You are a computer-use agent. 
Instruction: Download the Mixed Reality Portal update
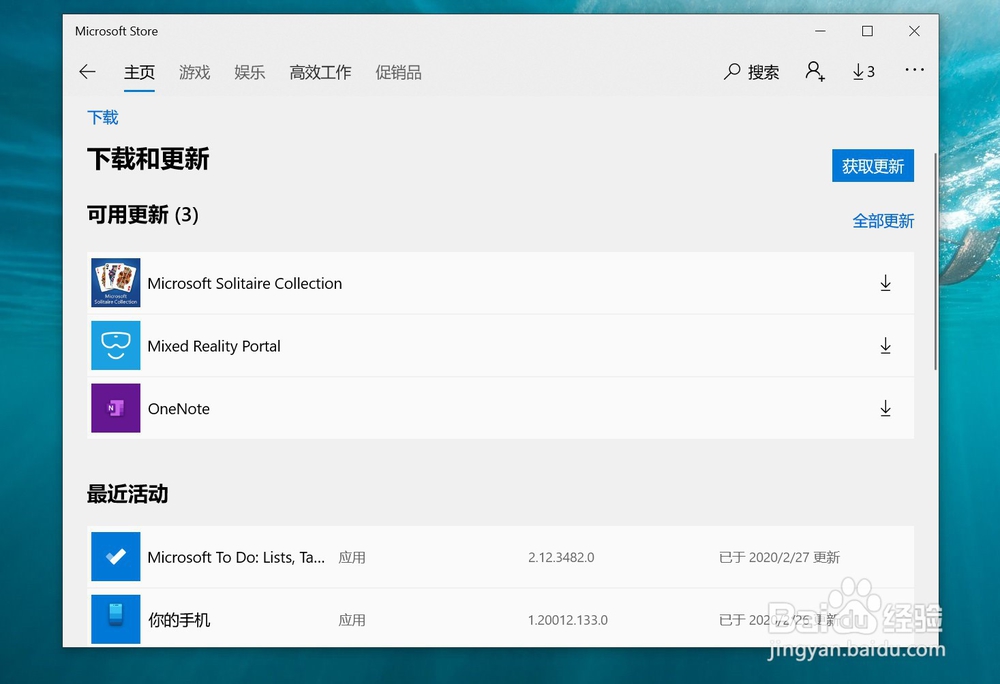(x=885, y=346)
